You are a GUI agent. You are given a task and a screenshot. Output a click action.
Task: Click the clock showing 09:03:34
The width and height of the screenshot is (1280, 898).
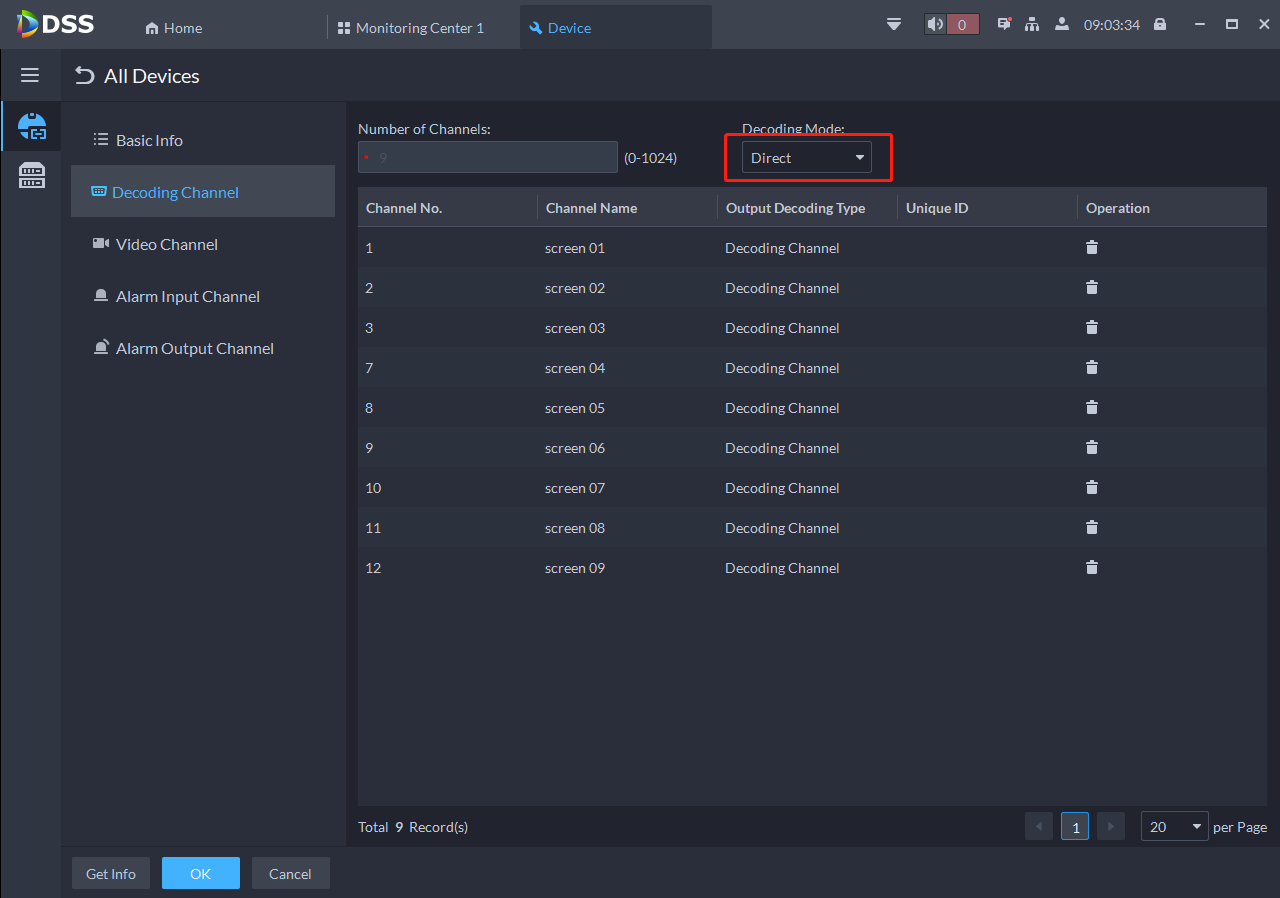[1112, 25]
